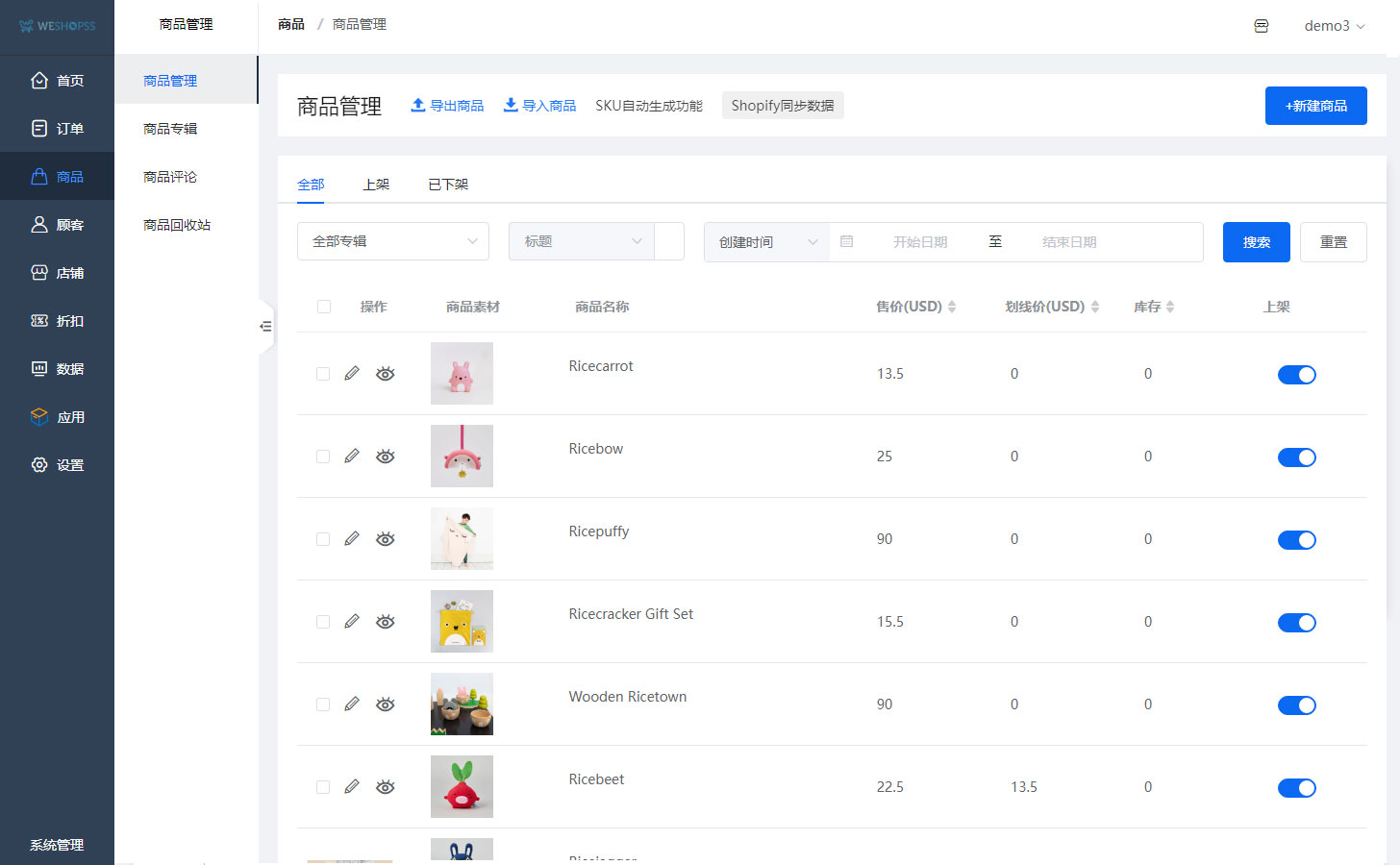Click the edit pencil icon for Ricecarrot
This screenshot has width=1400, height=865.
coord(352,373)
